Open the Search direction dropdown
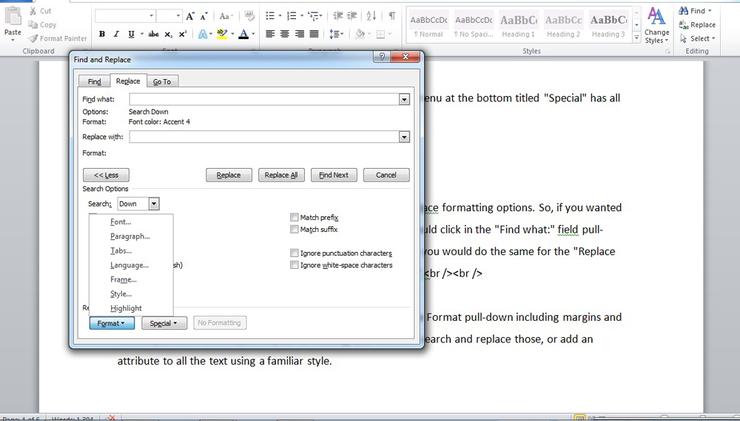Screen dimensions: 740x421 [x=154, y=204]
